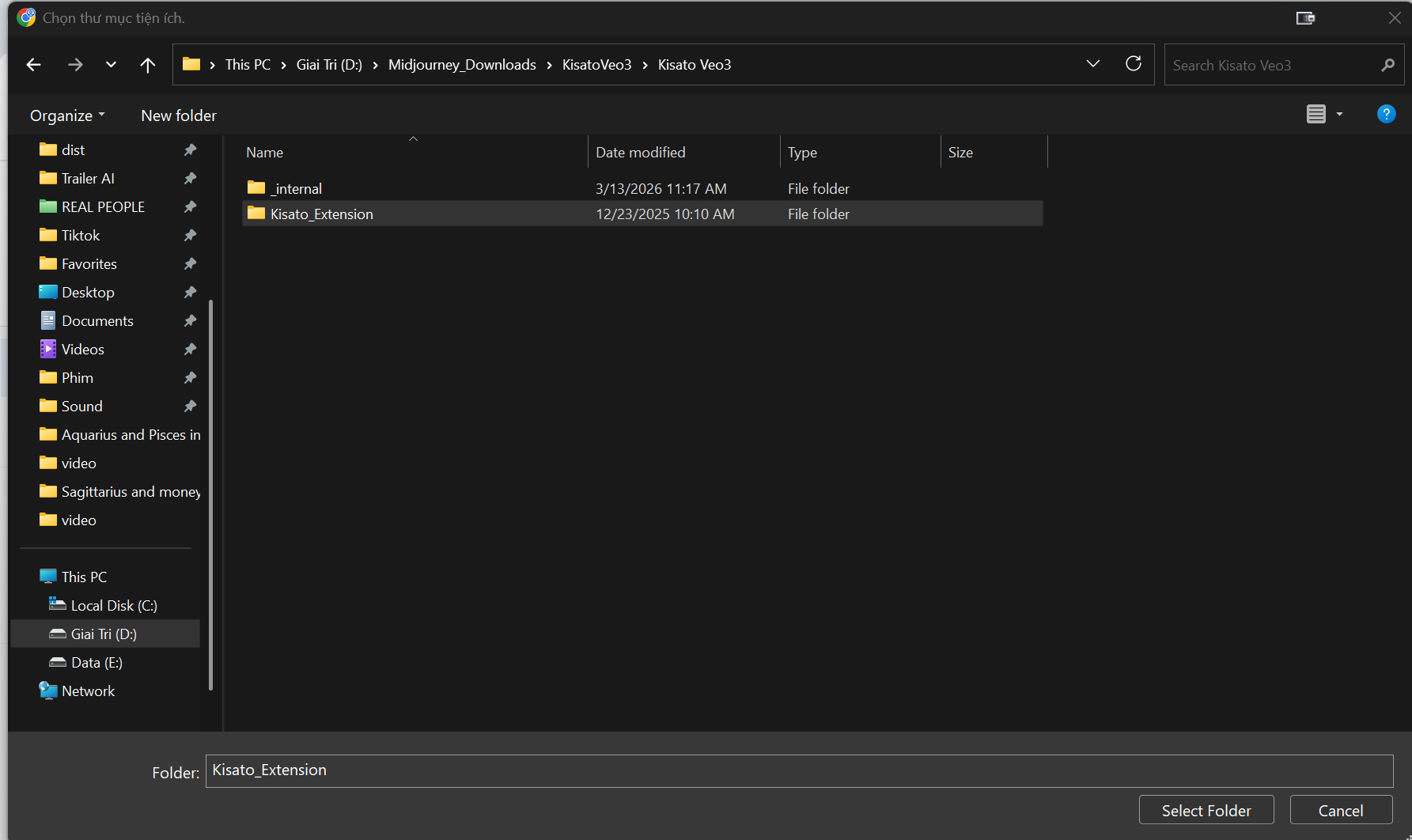1412x840 pixels.
Task: Focus the Search Kisato Veo3 box
Action: point(1274,65)
